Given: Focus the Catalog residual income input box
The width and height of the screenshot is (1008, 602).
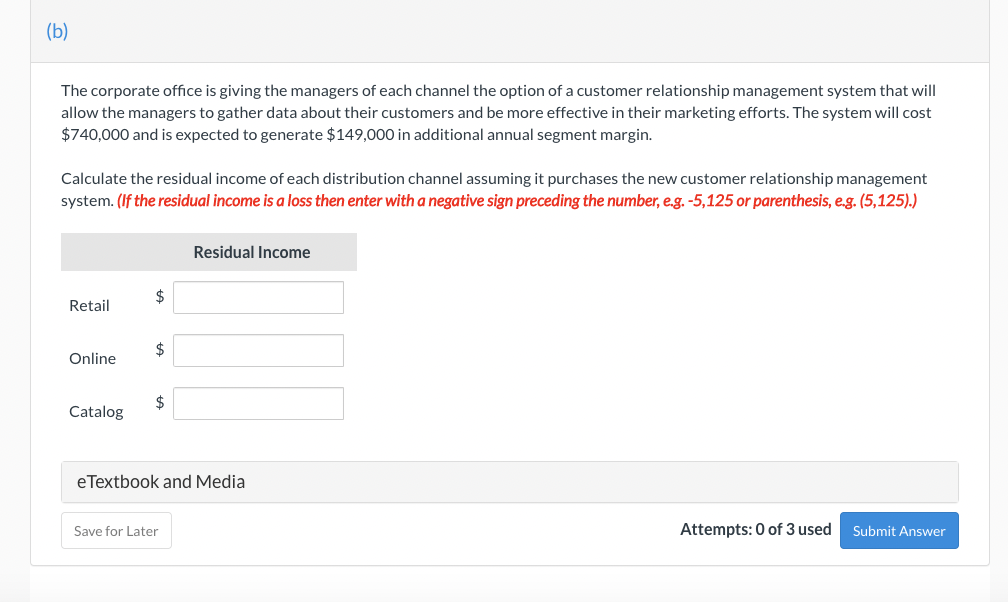Looking at the screenshot, I should tap(258, 403).
